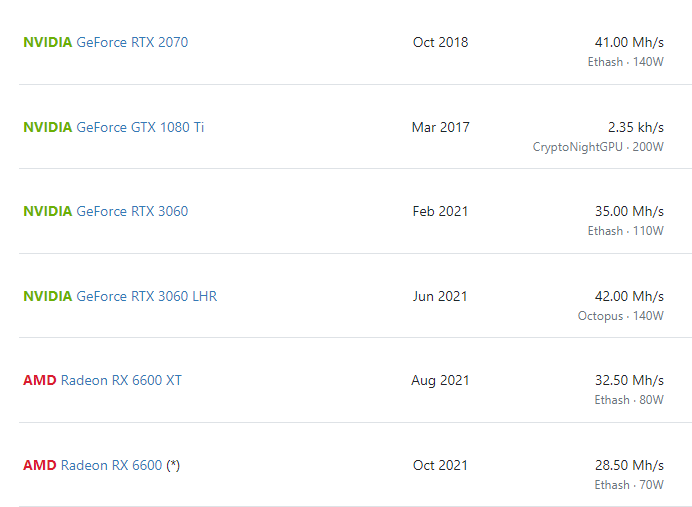Image resolution: width=692 pixels, height=507 pixels.
Task: Click the 32.50 Mh/s hashrate value
Action: (629, 380)
